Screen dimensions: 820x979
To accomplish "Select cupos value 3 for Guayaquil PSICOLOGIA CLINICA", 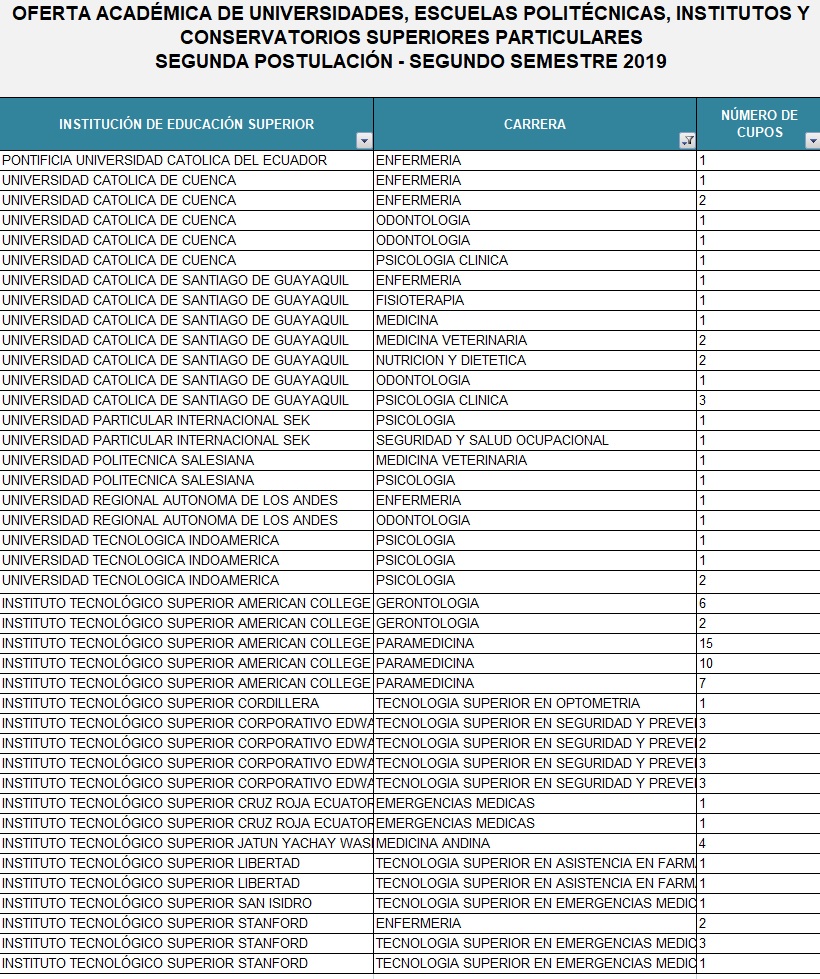I will point(758,400).
